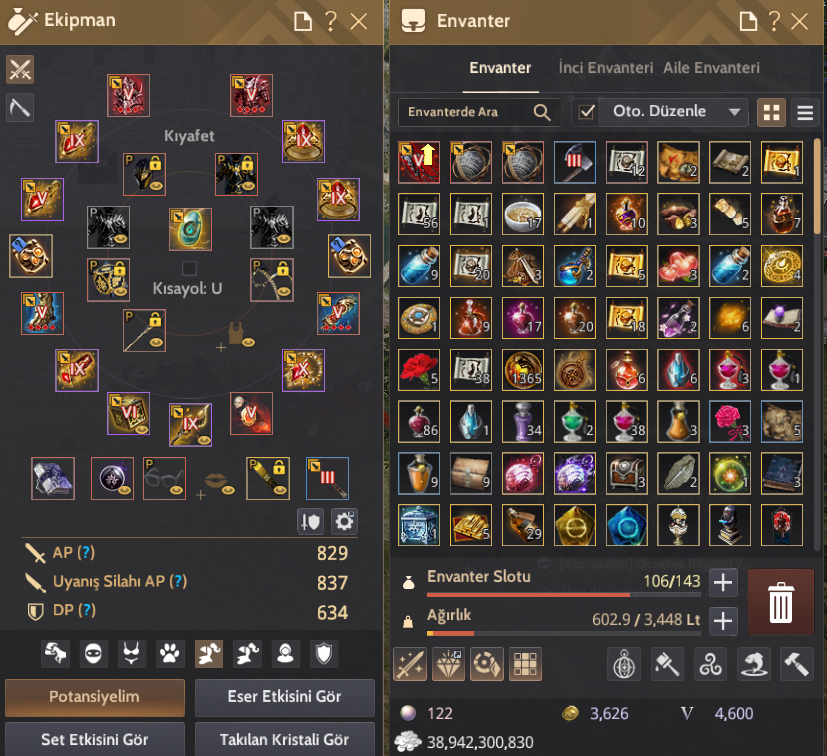Toggle the Oto. Düzenle checkbox
This screenshot has width=827, height=756.
coord(586,112)
